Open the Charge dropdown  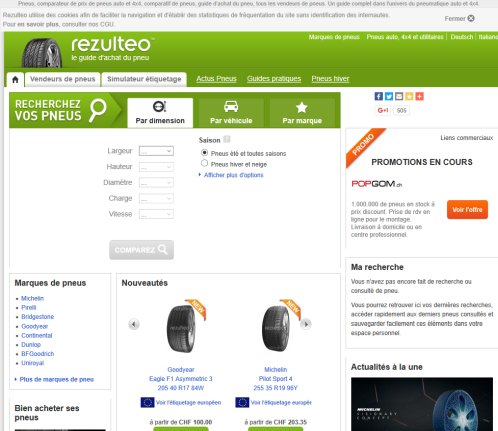[x=156, y=198]
